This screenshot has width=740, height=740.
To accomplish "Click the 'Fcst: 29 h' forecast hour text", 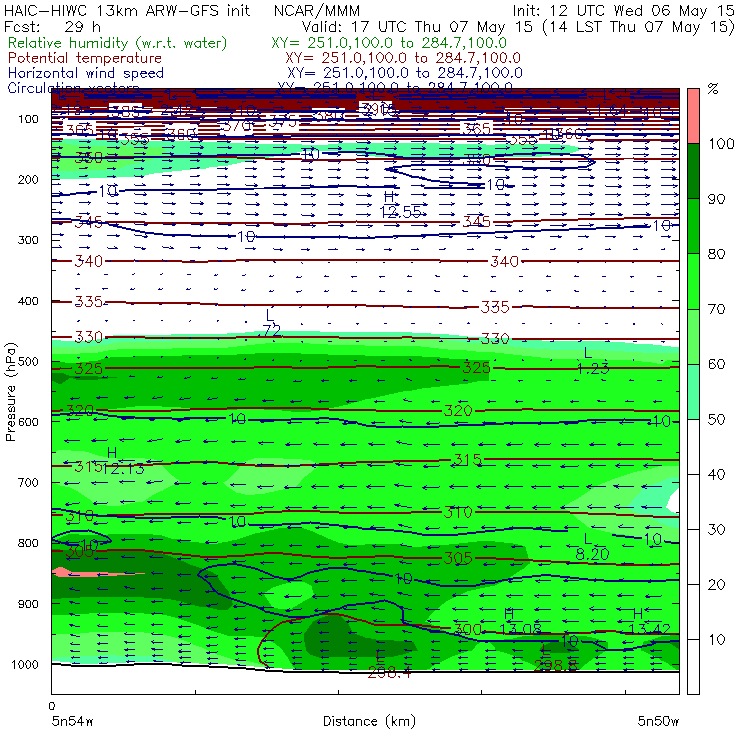I will (x=52, y=26).
